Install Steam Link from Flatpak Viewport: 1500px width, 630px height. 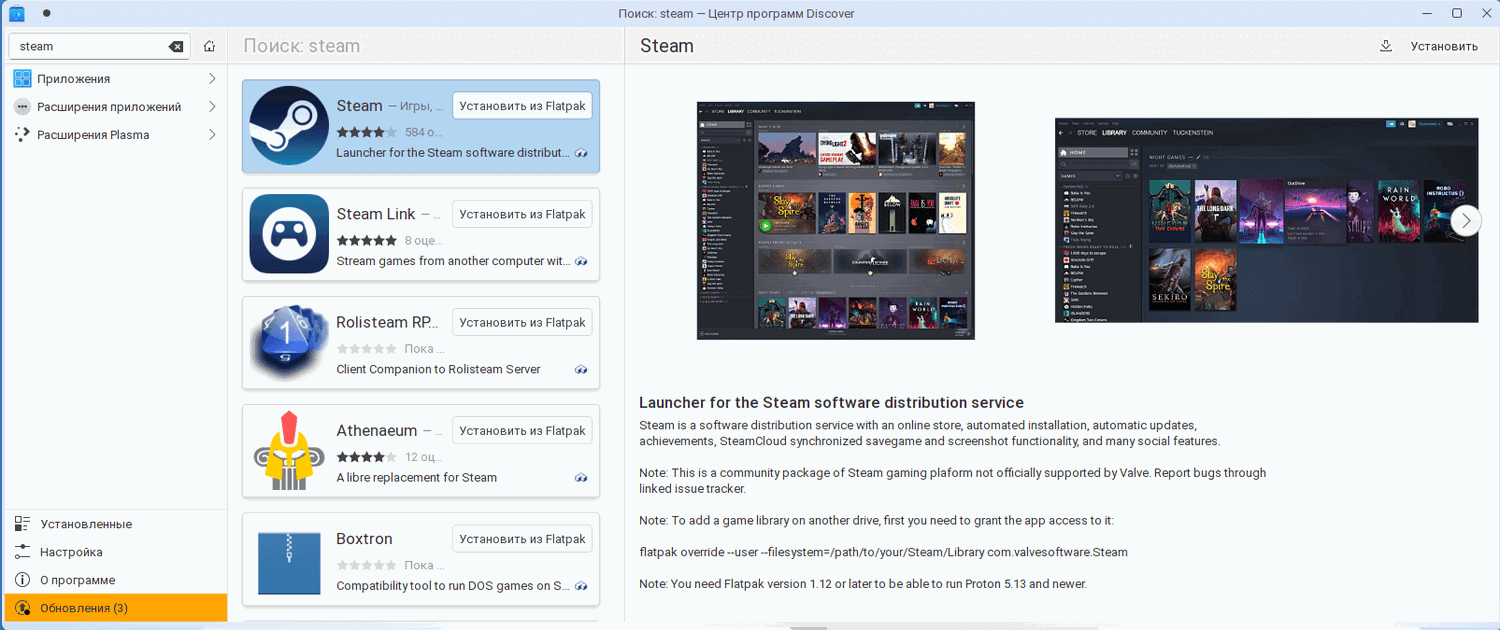(522, 214)
